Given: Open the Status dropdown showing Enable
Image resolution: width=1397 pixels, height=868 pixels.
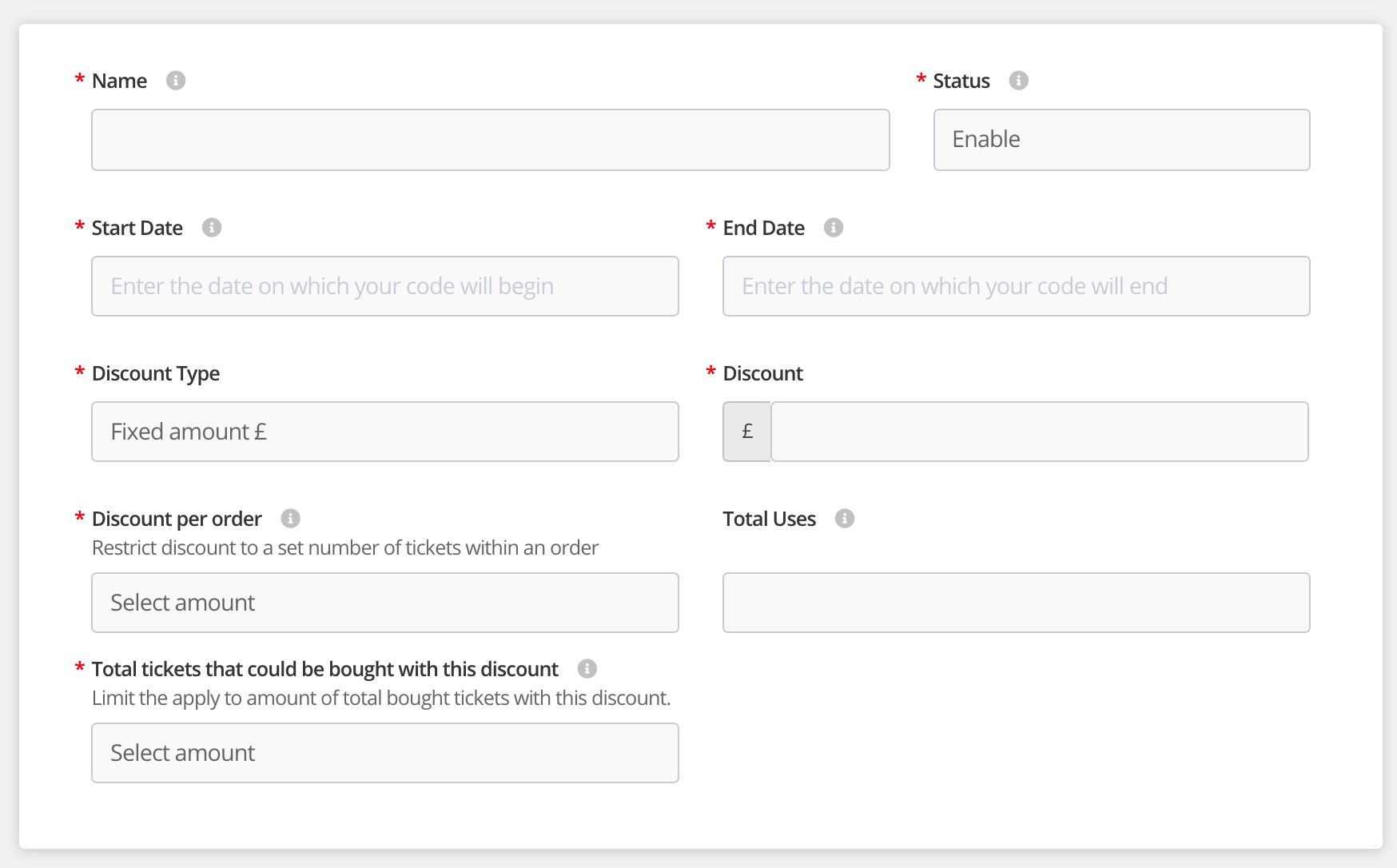Looking at the screenshot, I should click(x=1120, y=140).
